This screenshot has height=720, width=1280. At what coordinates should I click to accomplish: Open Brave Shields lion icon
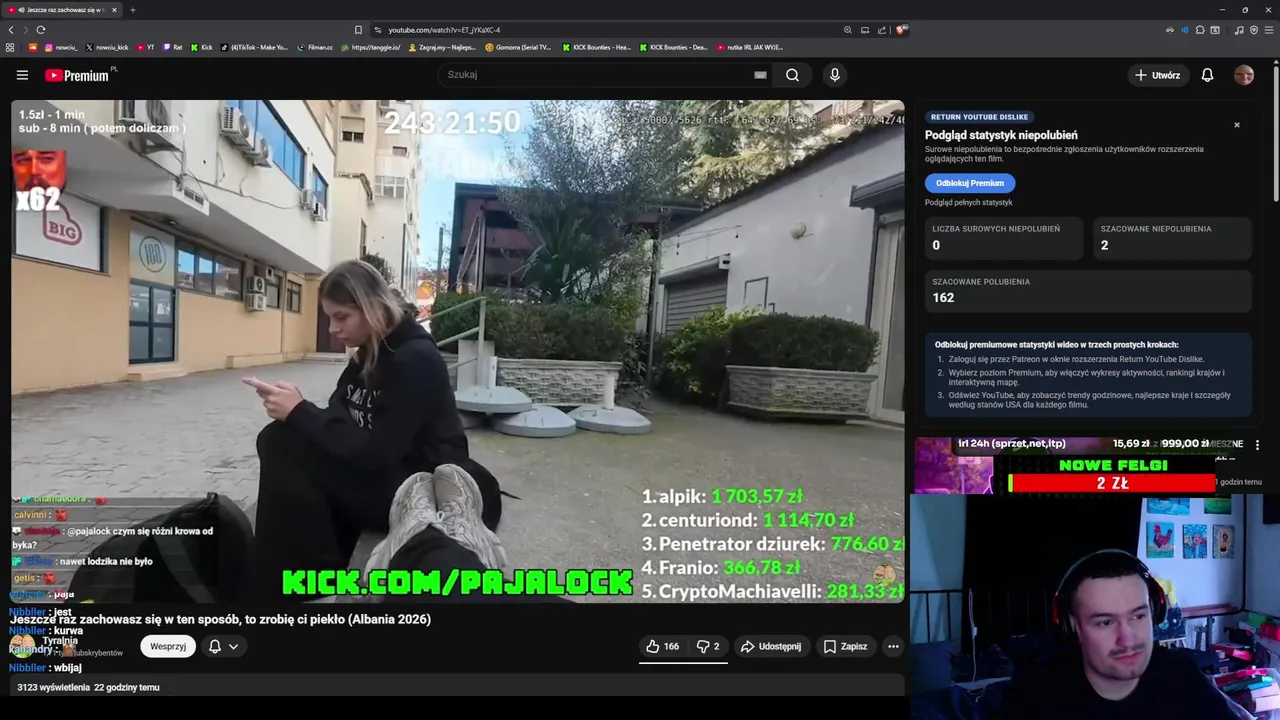tap(901, 30)
